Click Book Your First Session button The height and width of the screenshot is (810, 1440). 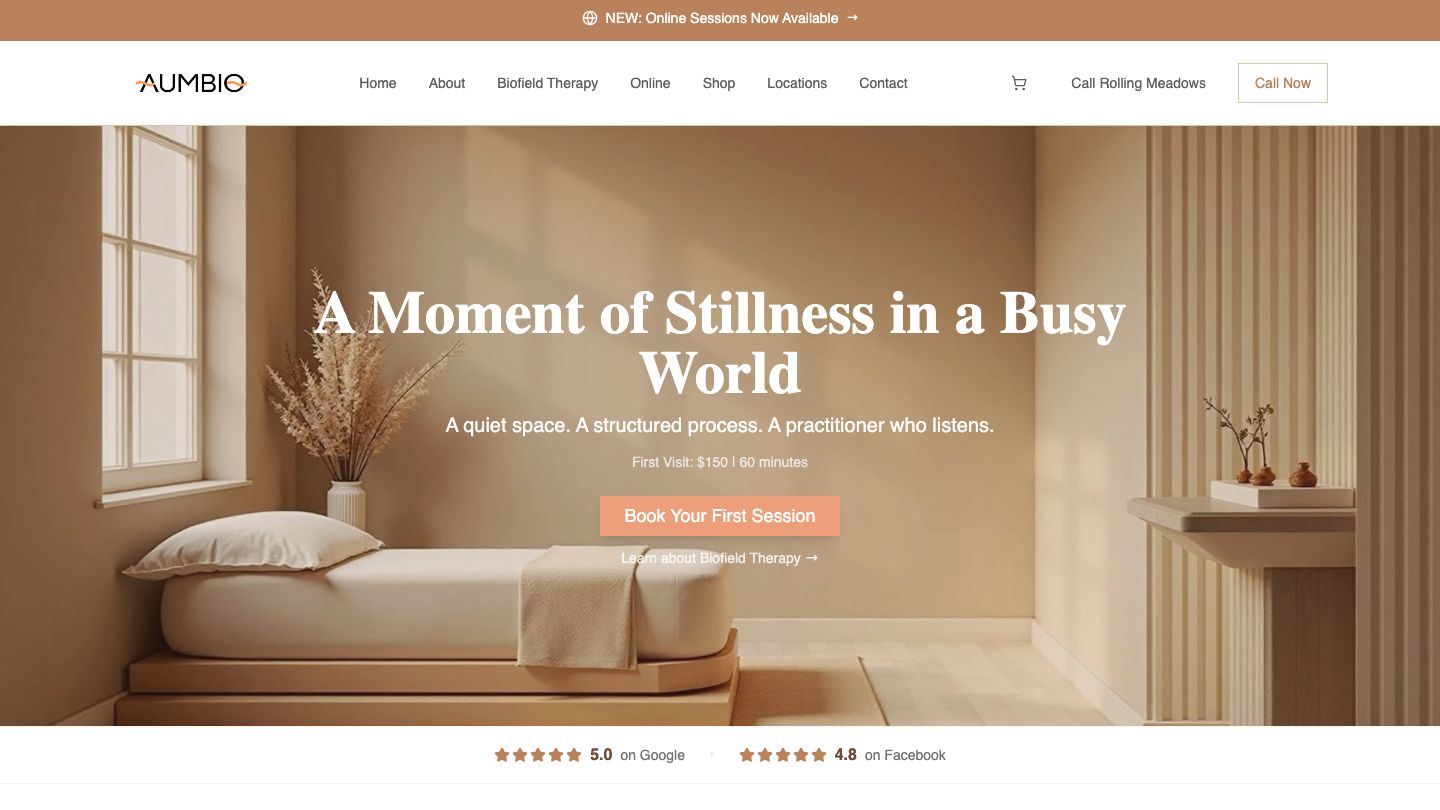click(720, 516)
